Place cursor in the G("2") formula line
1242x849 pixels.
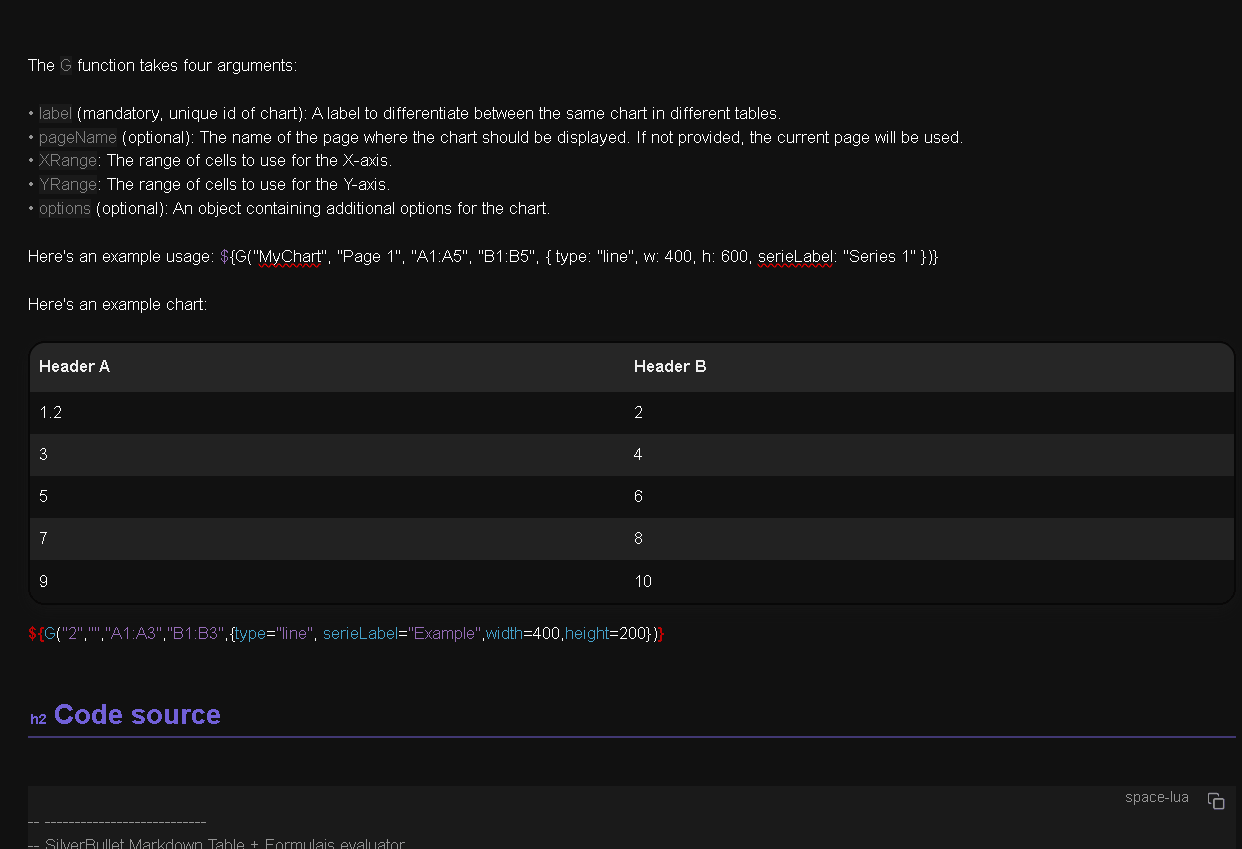point(346,634)
